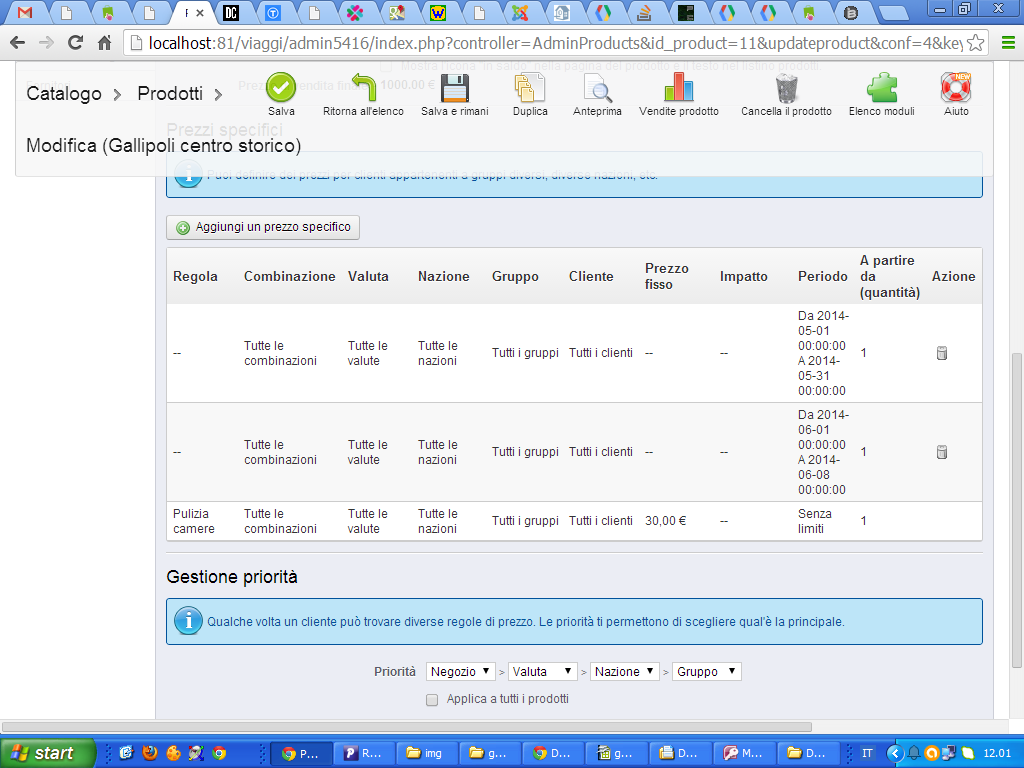Open the Negozio priority dropdown
Screen dimensions: 1024x768
pos(460,671)
